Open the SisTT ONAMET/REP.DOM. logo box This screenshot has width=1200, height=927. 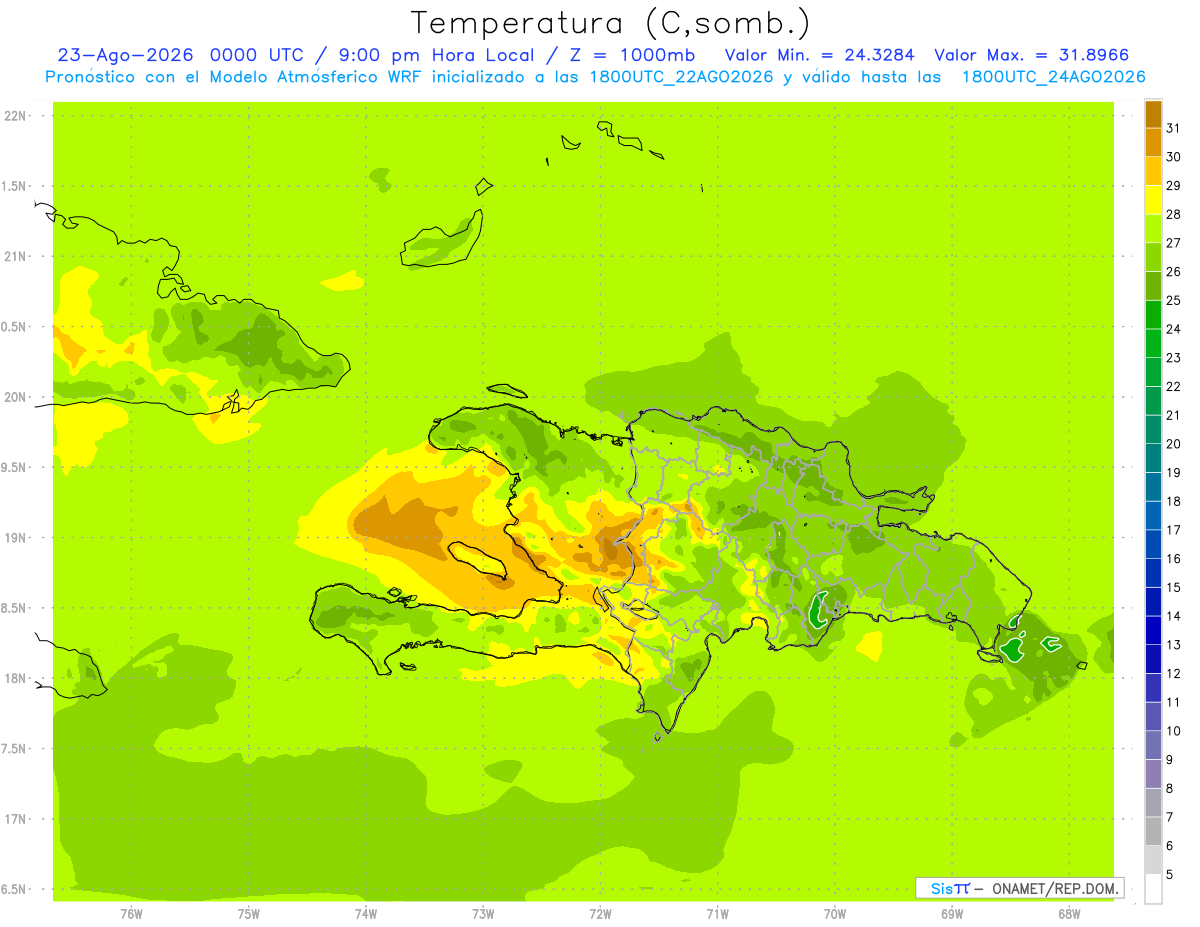[1019, 888]
